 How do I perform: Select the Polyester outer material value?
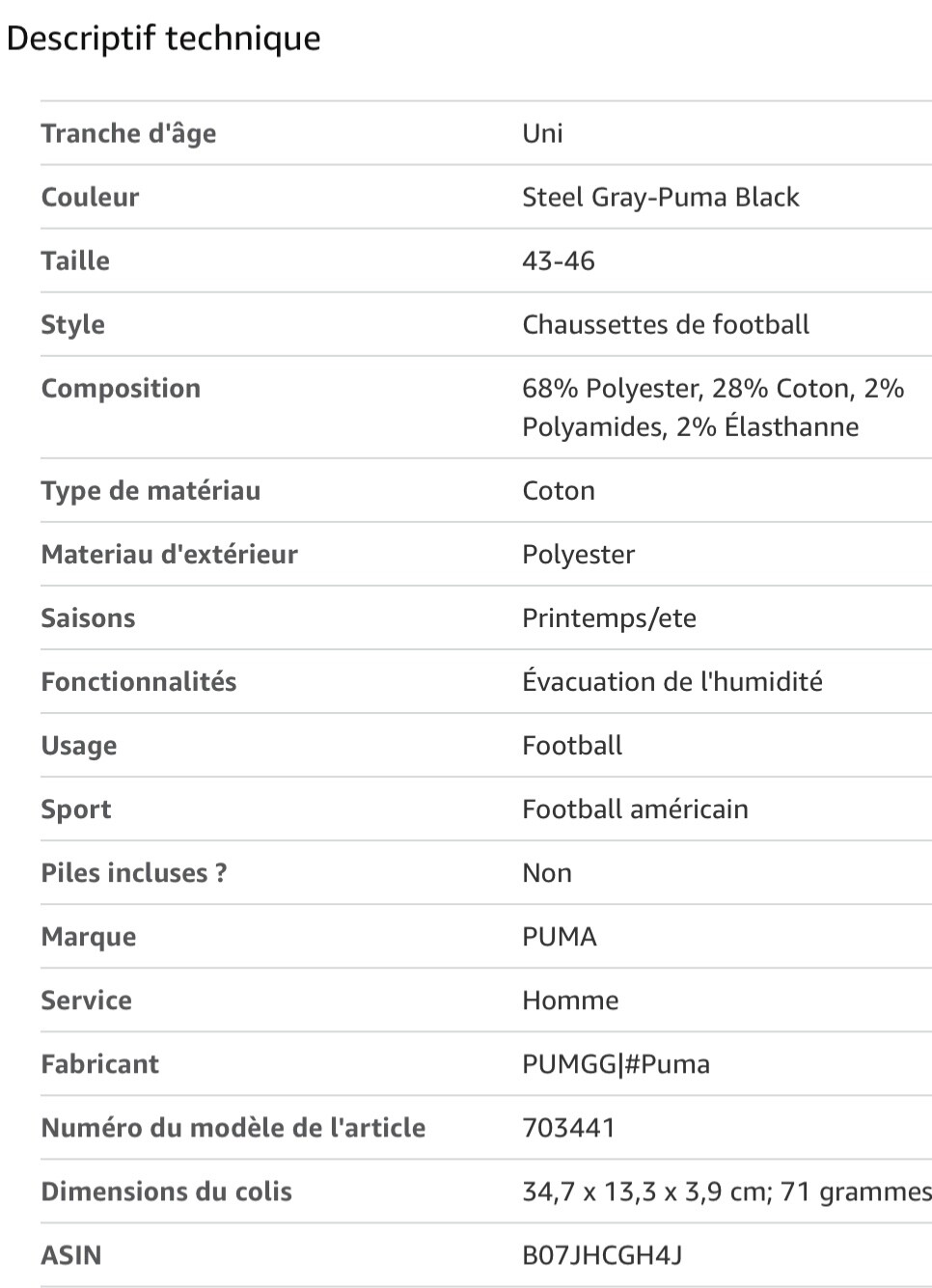(578, 554)
